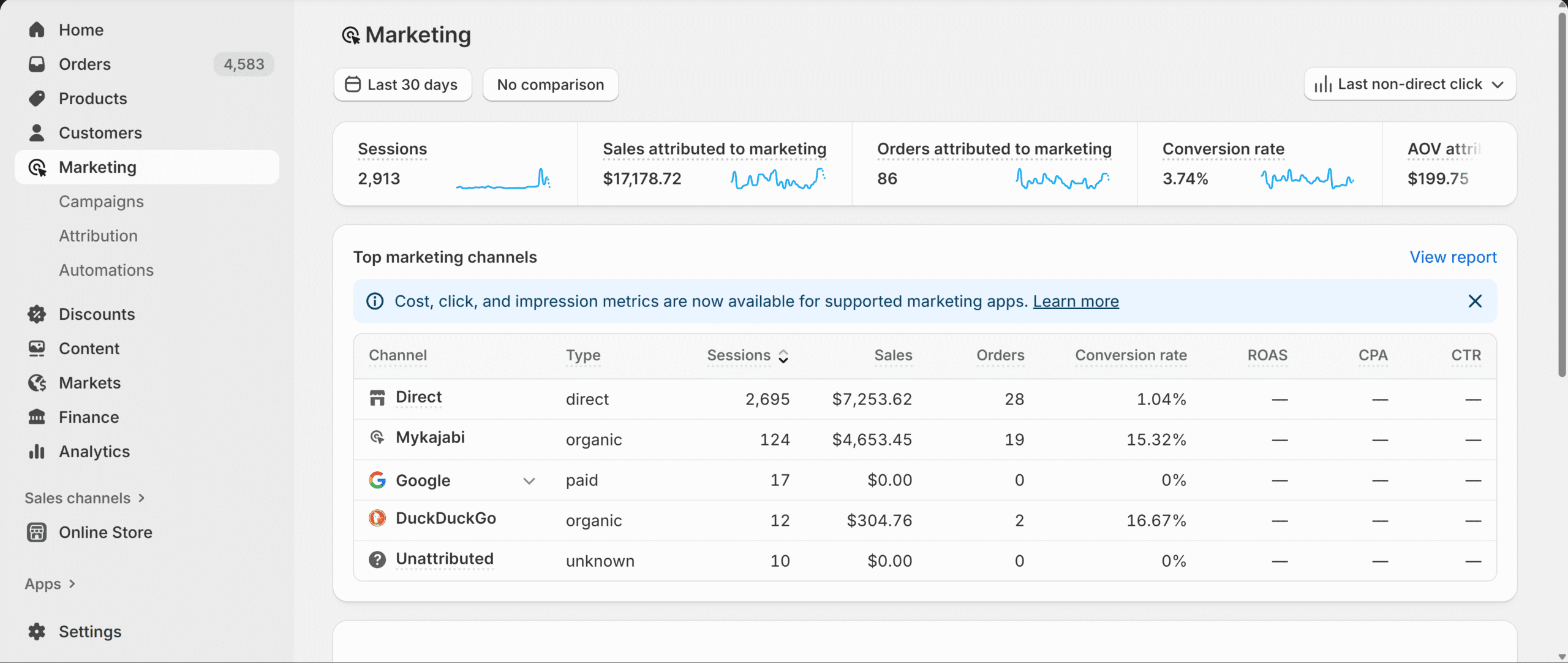This screenshot has height=663, width=1568.
Task: Click the Markets globe icon
Action: (x=37, y=383)
